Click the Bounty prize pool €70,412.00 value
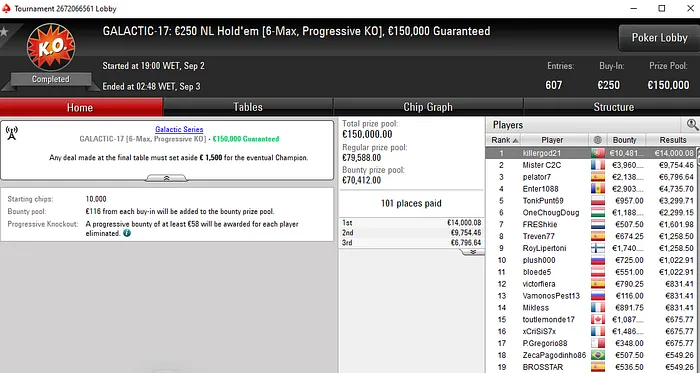The height and width of the screenshot is (373, 700). (362, 180)
